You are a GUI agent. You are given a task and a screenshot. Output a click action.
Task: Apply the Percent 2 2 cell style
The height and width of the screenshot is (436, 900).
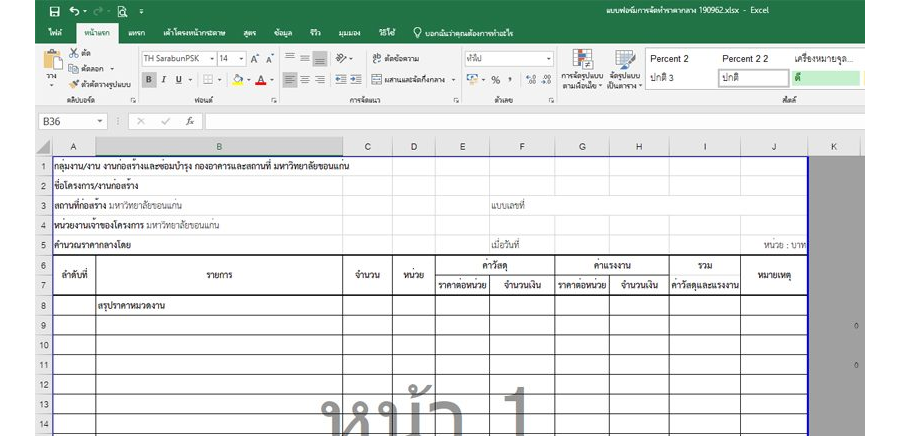(x=744, y=59)
